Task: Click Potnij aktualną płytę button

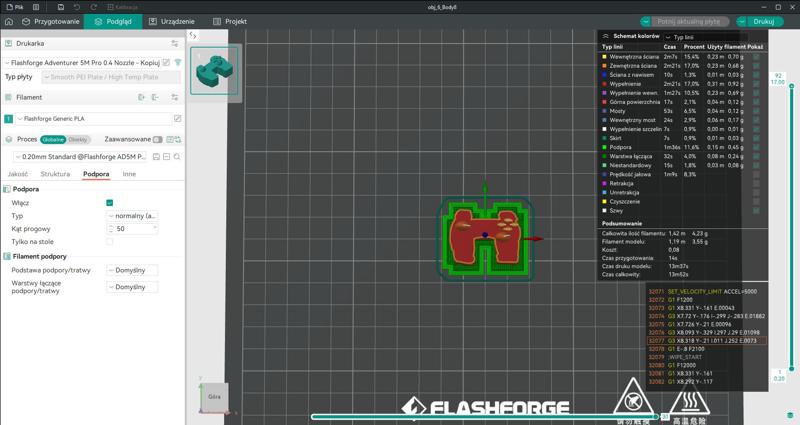Action: pyautogui.click(x=689, y=21)
